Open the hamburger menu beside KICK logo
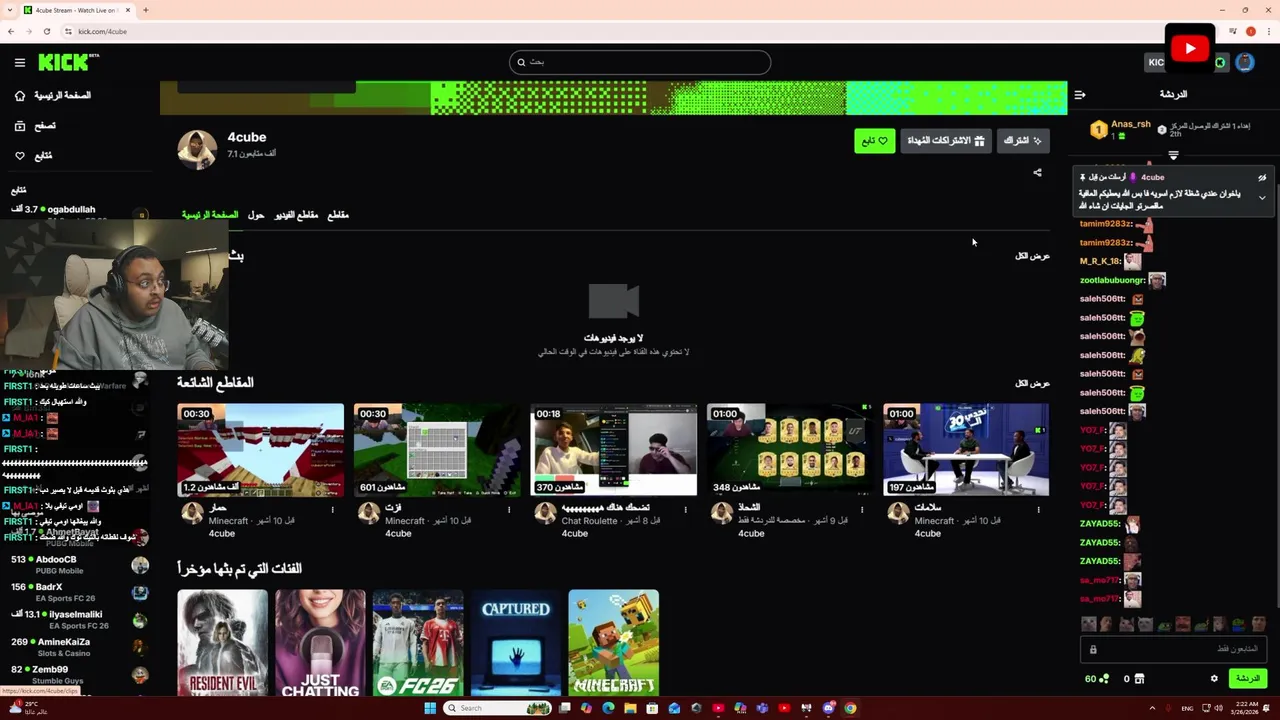Screen dimensions: 1280x720 [20, 62]
